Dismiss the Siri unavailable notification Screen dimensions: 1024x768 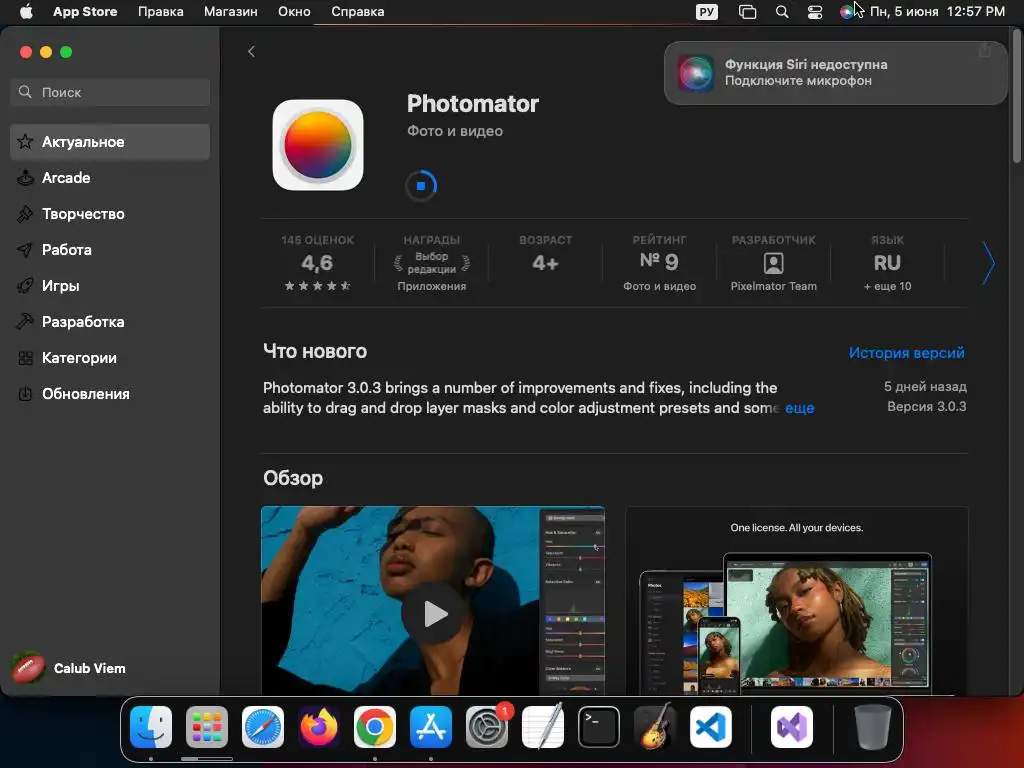coord(835,73)
